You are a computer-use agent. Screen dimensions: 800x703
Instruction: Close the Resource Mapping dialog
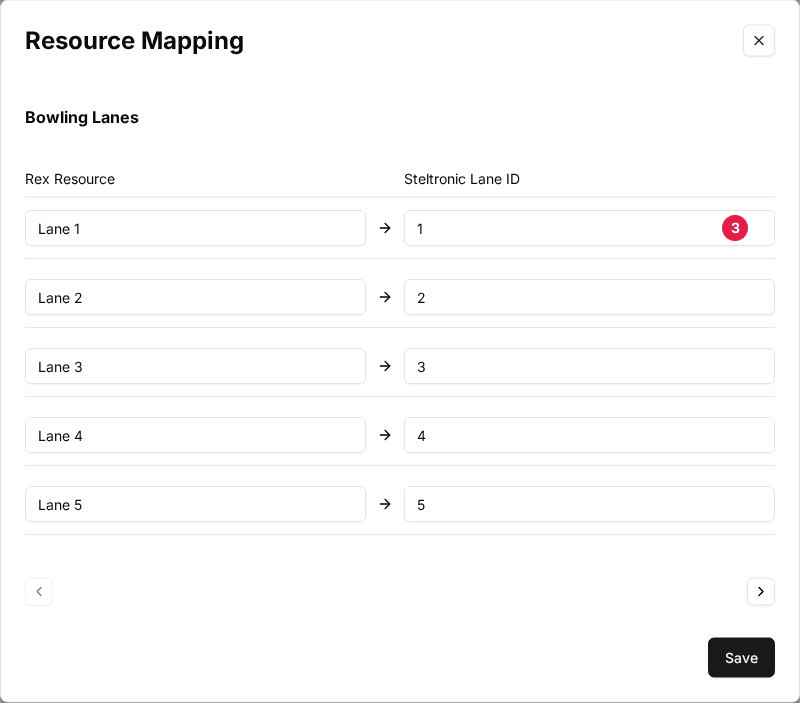pyautogui.click(x=759, y=41)
